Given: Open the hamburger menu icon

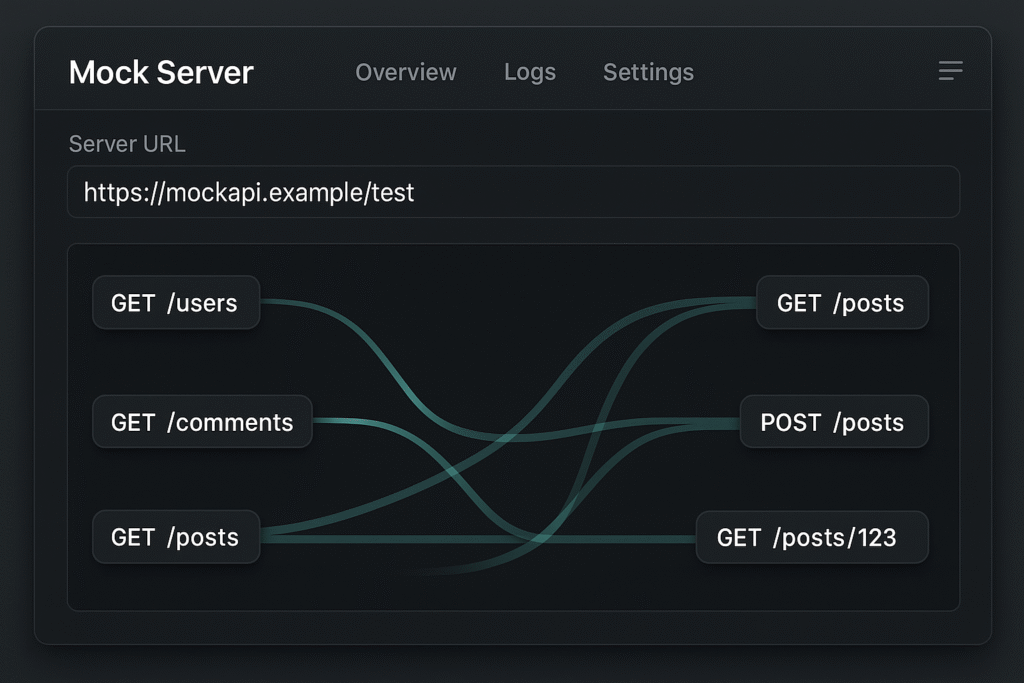Looking at the screenshot, I should click(x=950, y=71).
